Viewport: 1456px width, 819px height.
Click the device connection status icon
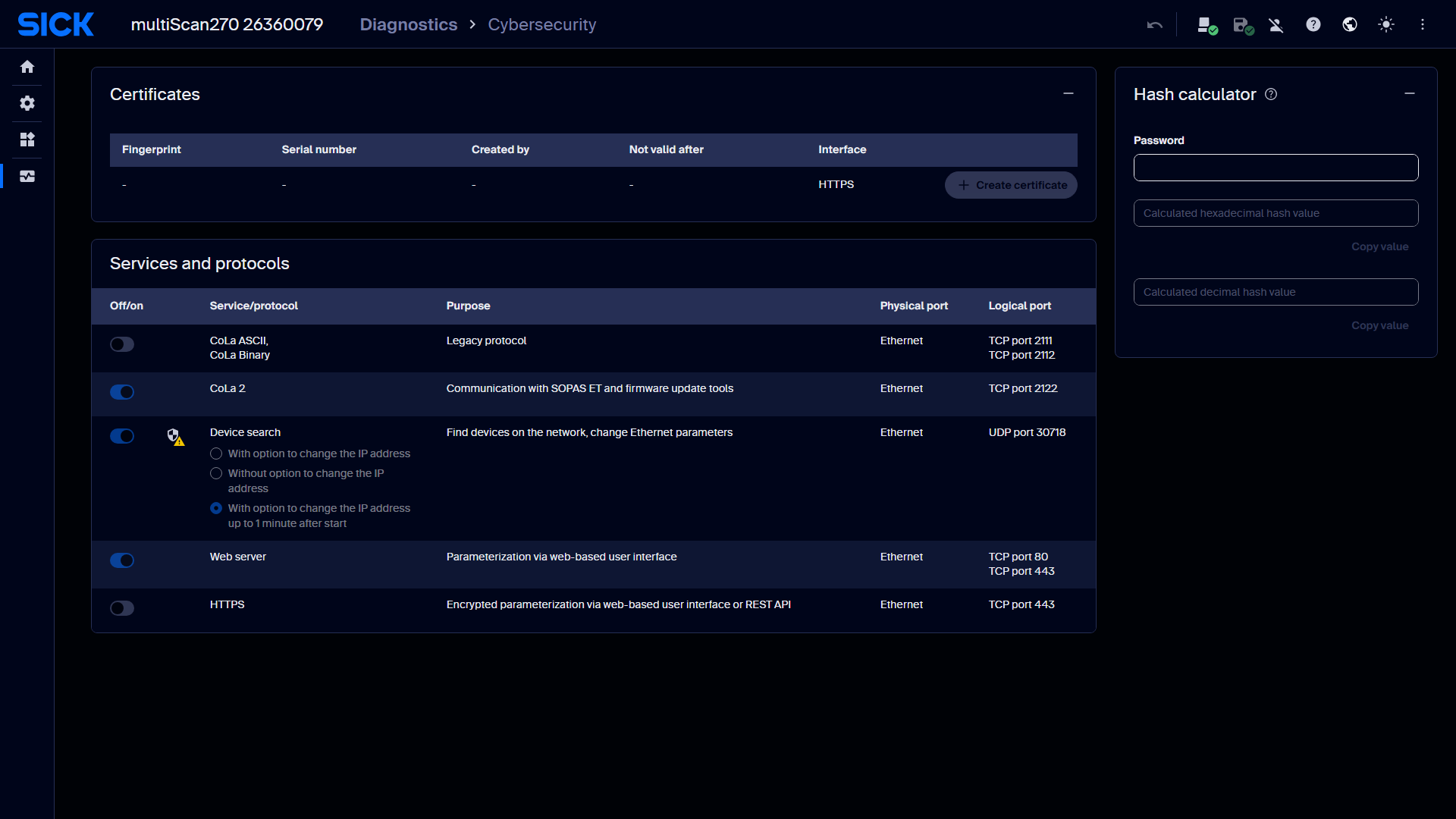(1207, 25)
